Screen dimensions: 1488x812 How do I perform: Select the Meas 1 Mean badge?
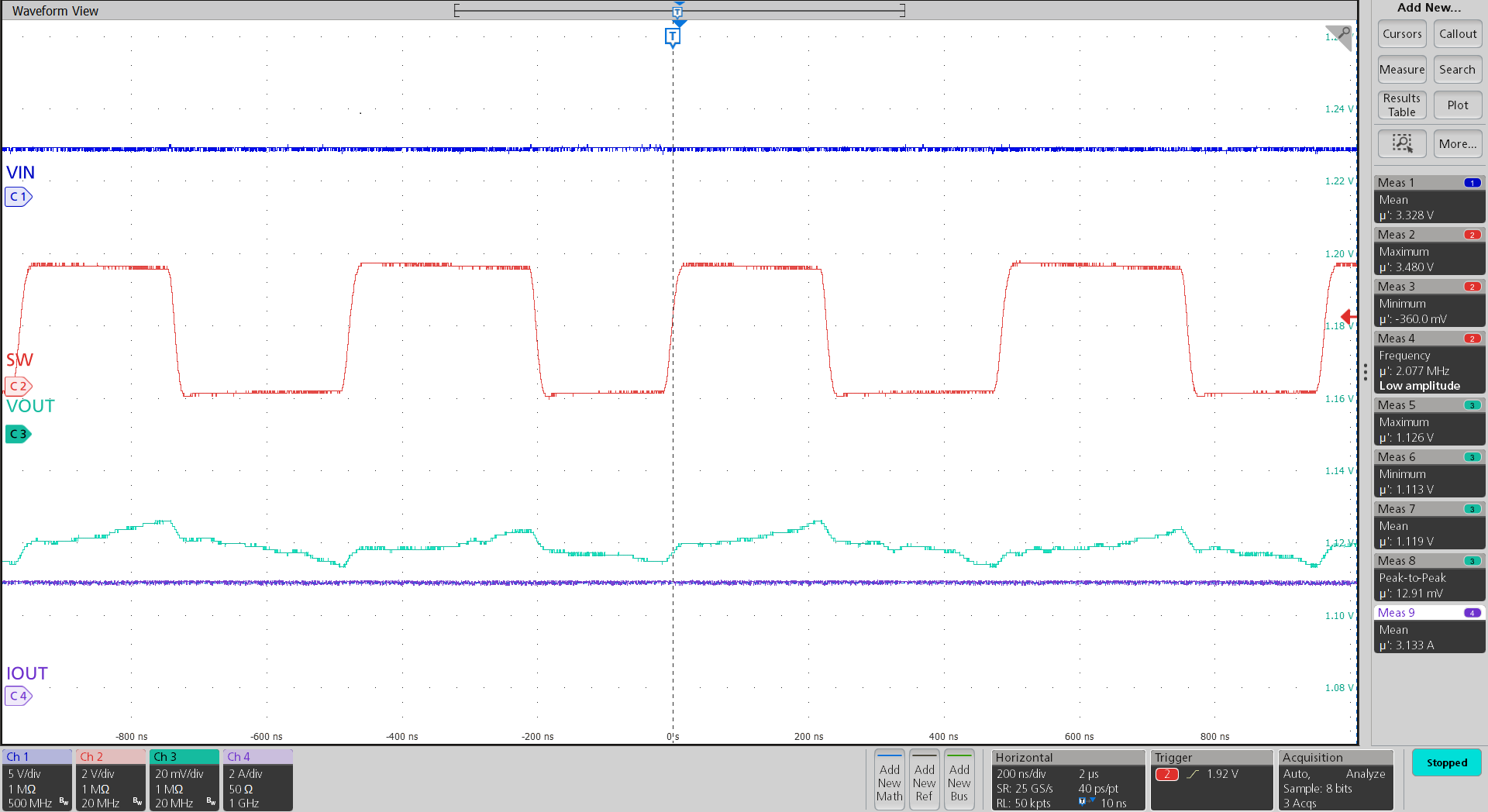[x=1429, y=199]
